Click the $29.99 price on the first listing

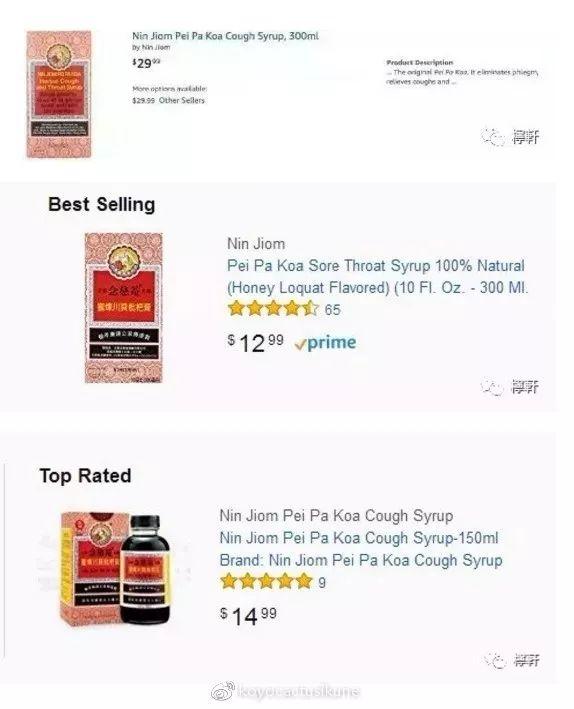tap(146, 63)
